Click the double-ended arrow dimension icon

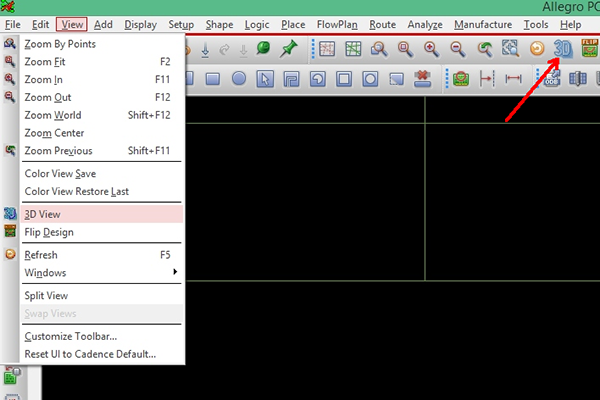(x=513, y=79)
